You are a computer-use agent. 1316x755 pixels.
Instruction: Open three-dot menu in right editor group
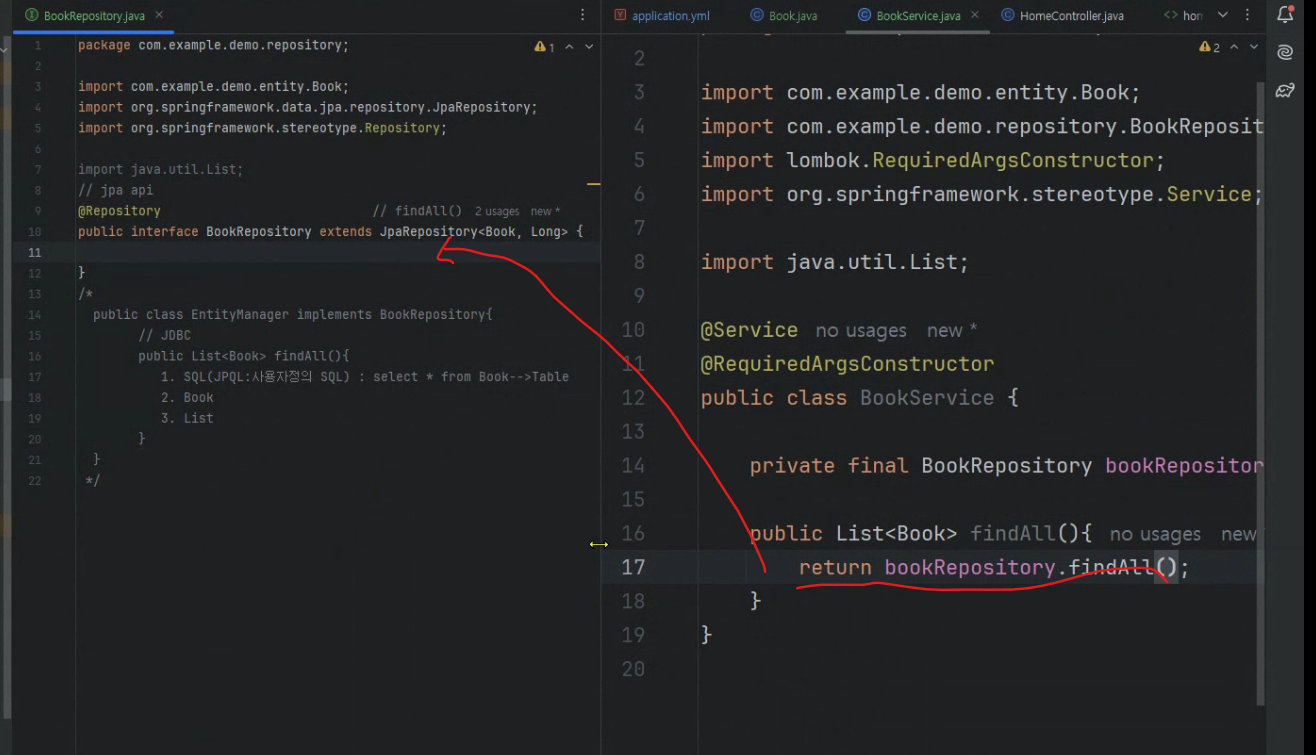tap(1246, 15)
